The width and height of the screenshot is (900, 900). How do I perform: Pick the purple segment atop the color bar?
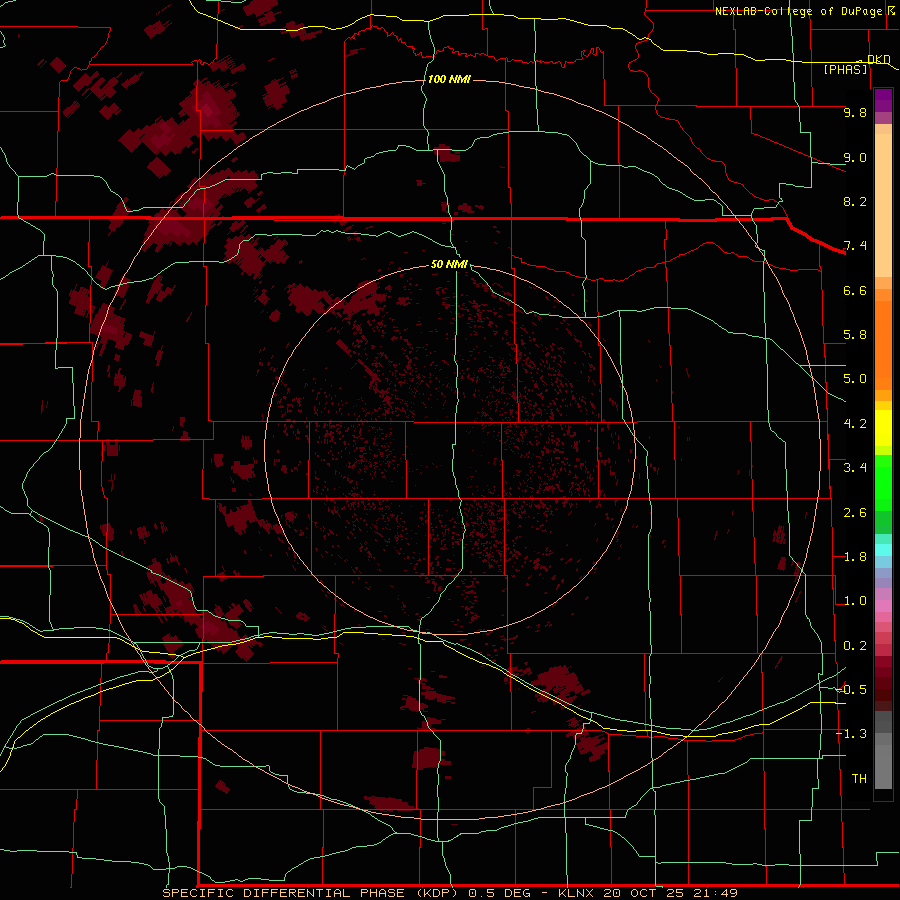point(883,100)
